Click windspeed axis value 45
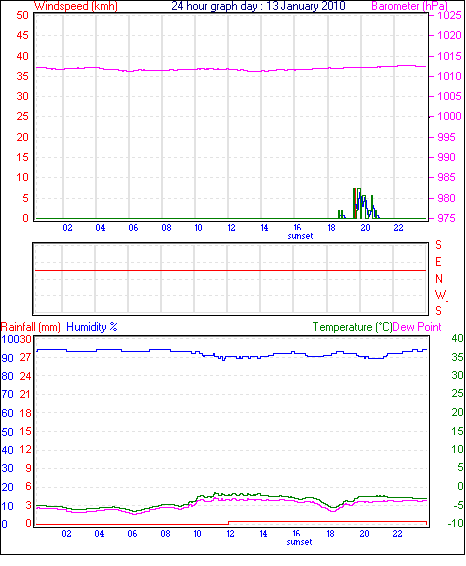The image size is (466, 566). point(22,35)
